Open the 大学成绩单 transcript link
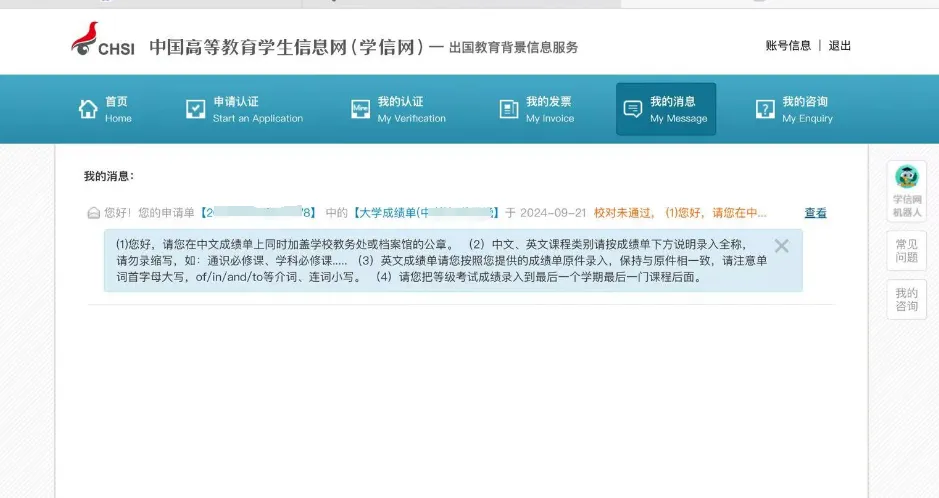This screenshot has height=498, width=939. click(x=425, y=213)
